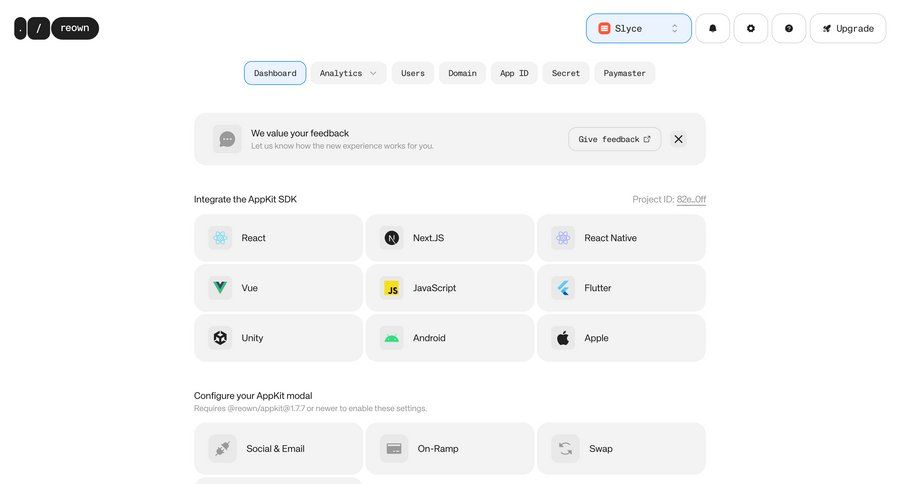This screenshot has height=484, width=900.
Task: Pick the Unity SDK icon
Action: click(220, 338)
